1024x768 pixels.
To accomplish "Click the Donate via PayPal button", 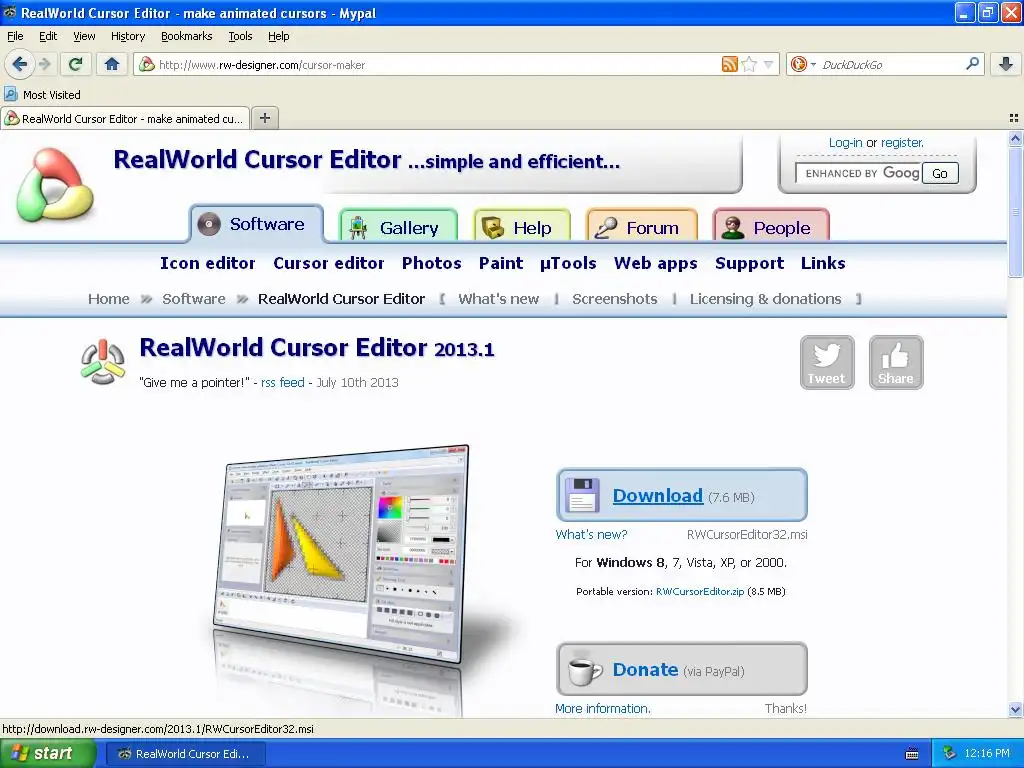I will pos(682,669).
